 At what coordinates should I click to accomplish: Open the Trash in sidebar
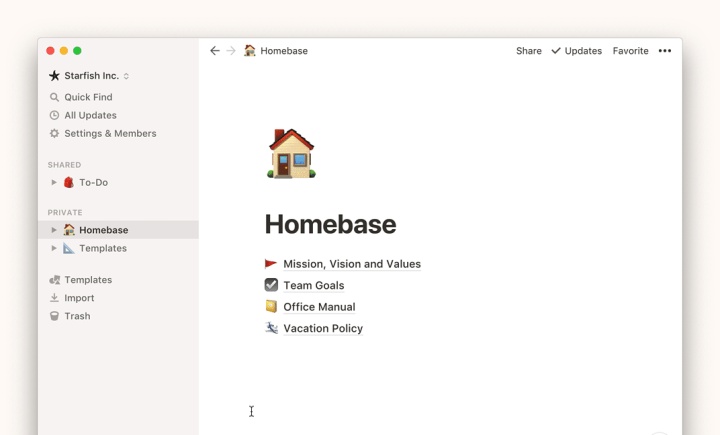click(77, 316)
